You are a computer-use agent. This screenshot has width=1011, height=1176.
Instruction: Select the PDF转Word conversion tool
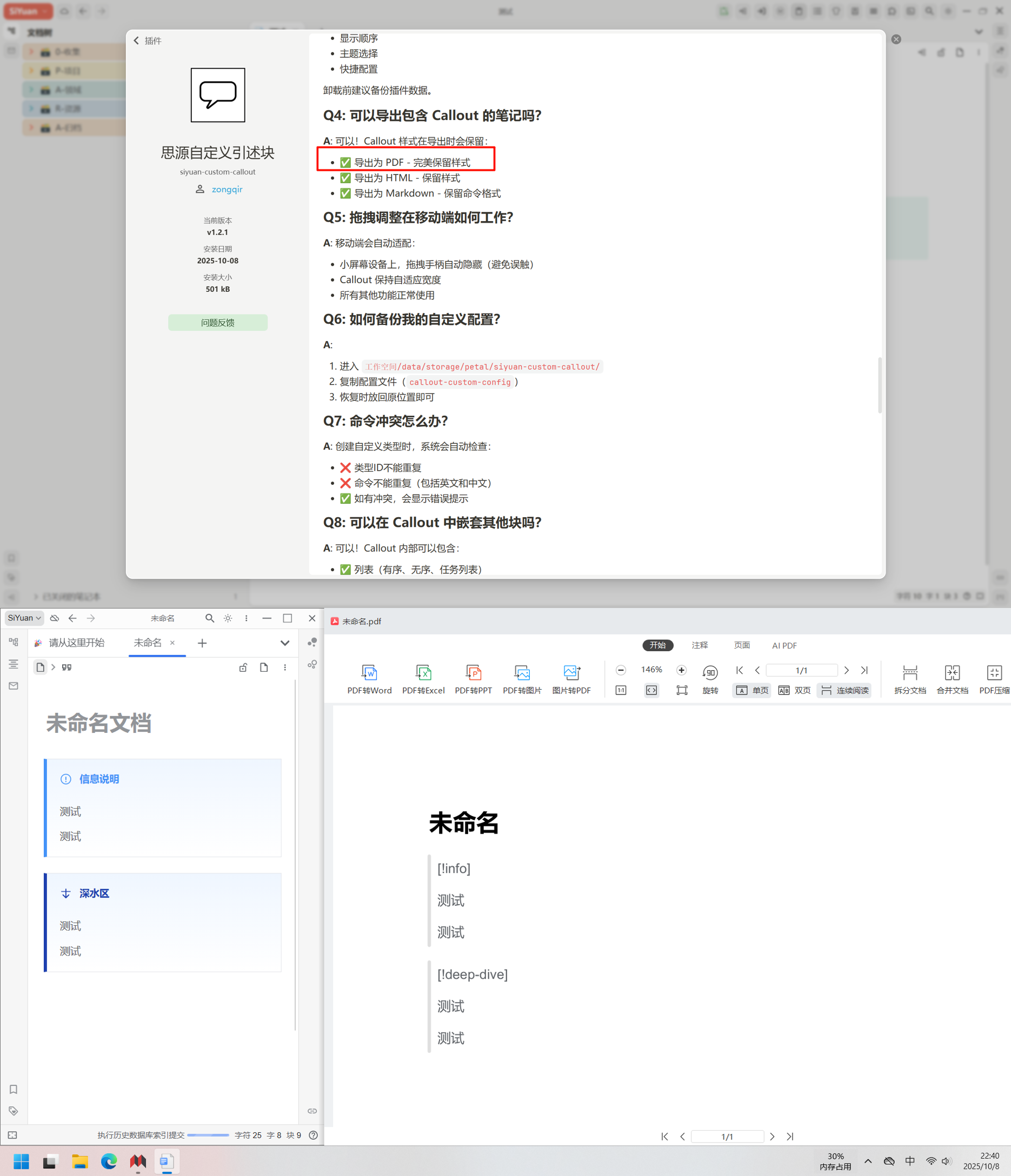[x=370, y=679]
